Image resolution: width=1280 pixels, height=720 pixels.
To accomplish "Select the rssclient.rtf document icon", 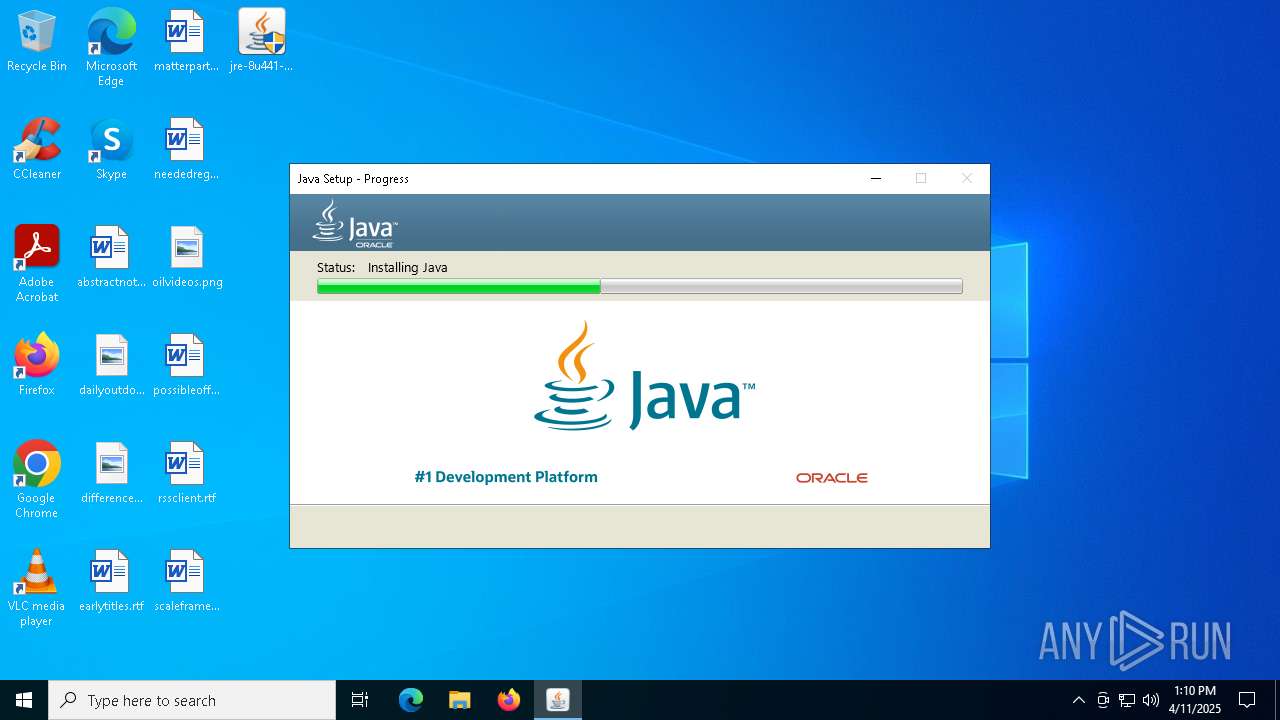I will point(186,474).
